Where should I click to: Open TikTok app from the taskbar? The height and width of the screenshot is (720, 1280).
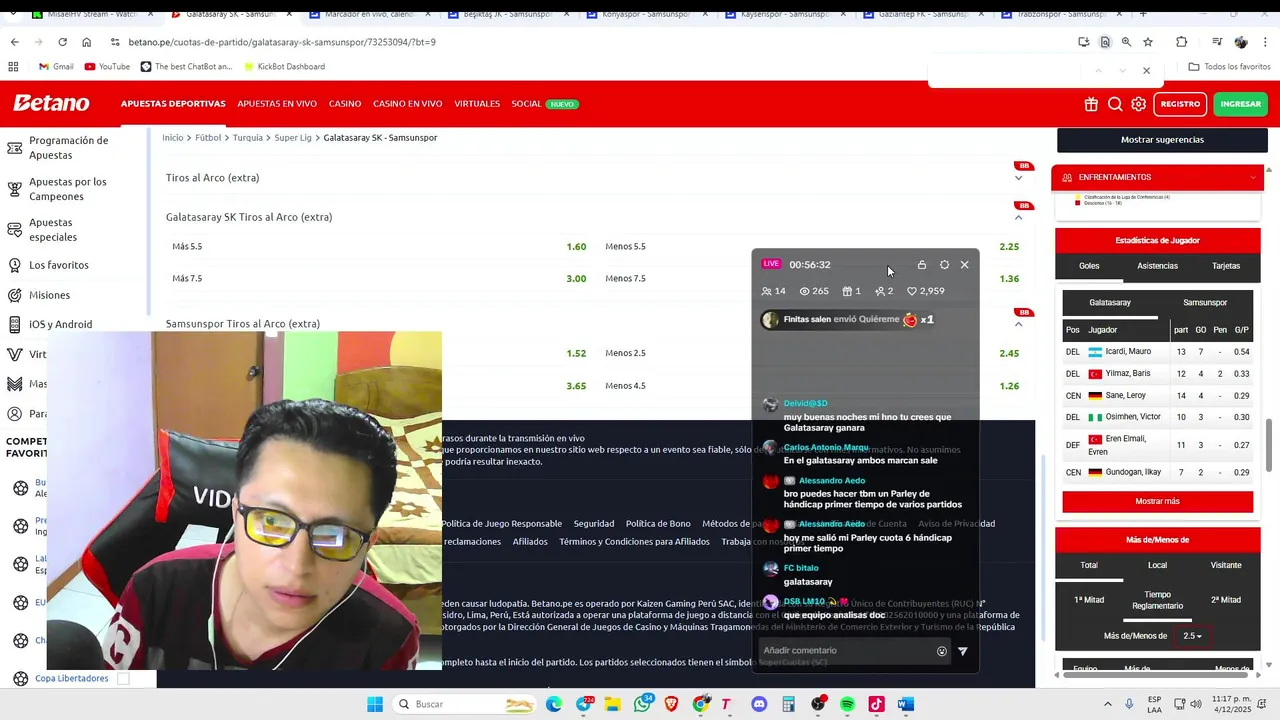[876, 704]
